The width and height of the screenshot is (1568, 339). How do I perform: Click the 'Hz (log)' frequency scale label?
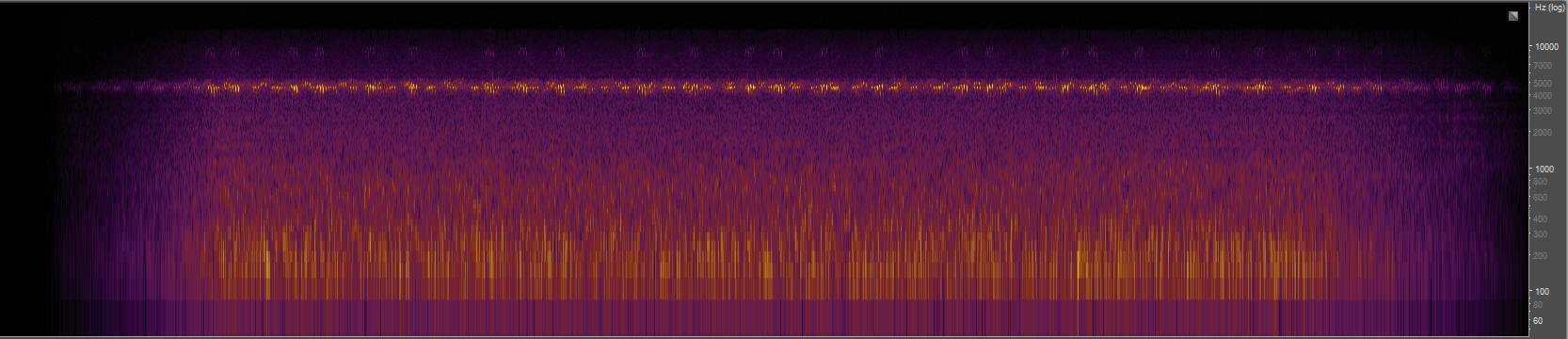pos(1549,8)
